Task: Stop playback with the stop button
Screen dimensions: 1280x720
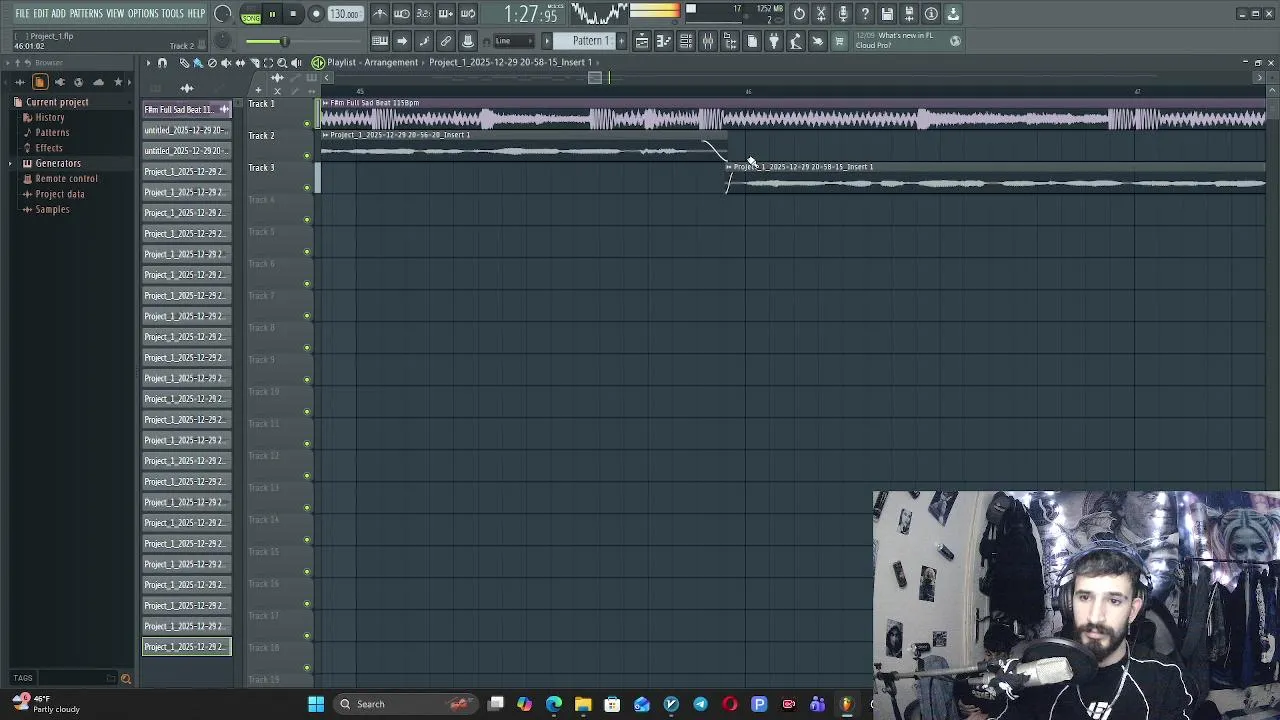Action: 293,14
